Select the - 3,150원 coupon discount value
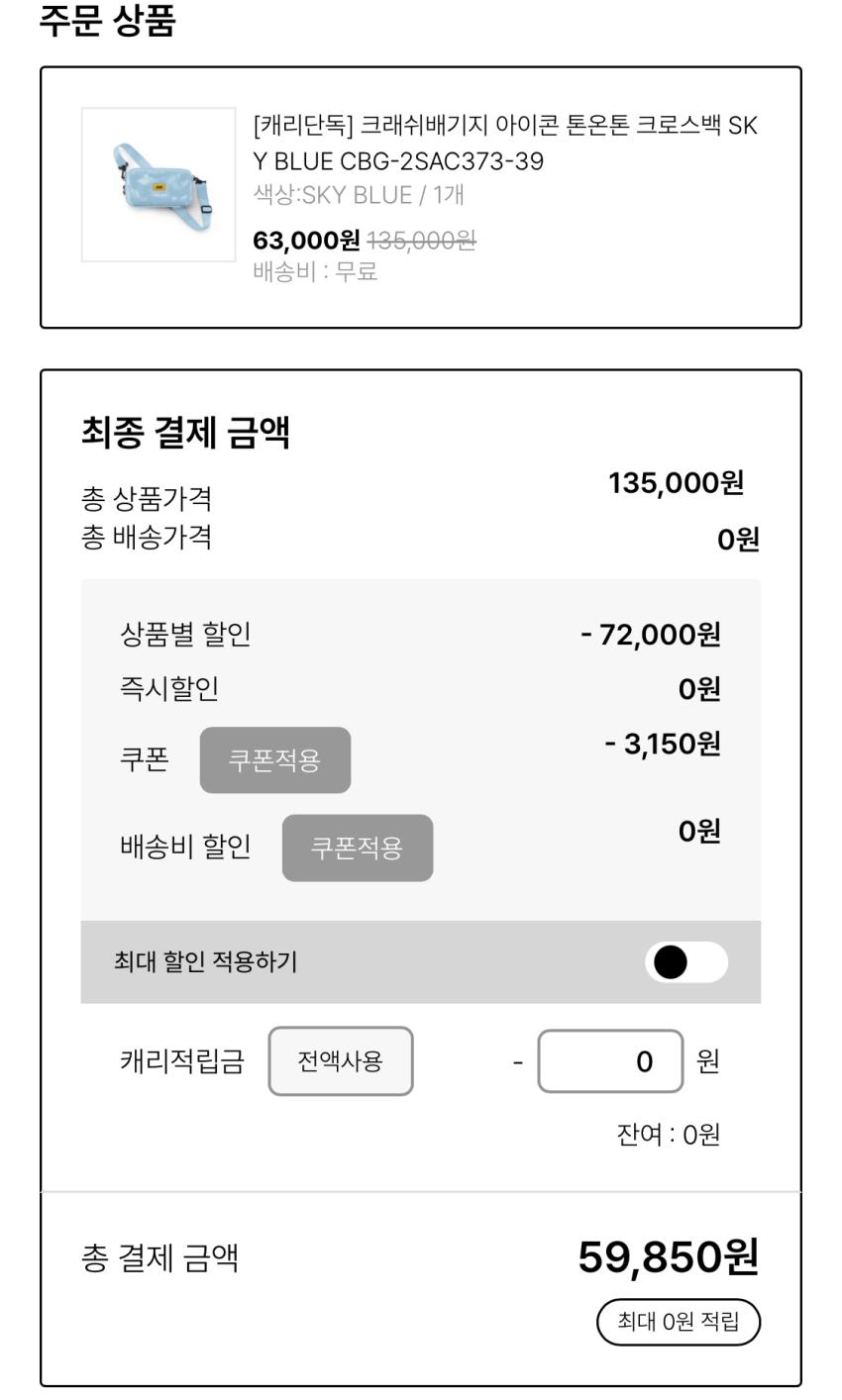This screenshot has width=842, height=1400. point(663,744)
